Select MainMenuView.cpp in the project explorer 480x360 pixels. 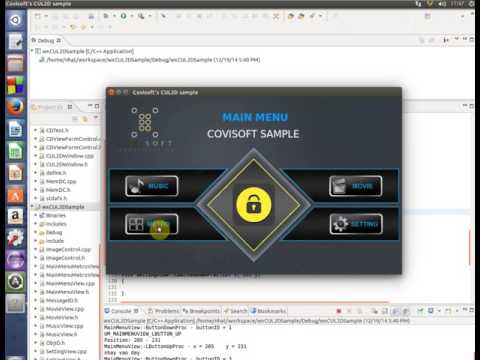pyautogui.click(x=70, y=283)
